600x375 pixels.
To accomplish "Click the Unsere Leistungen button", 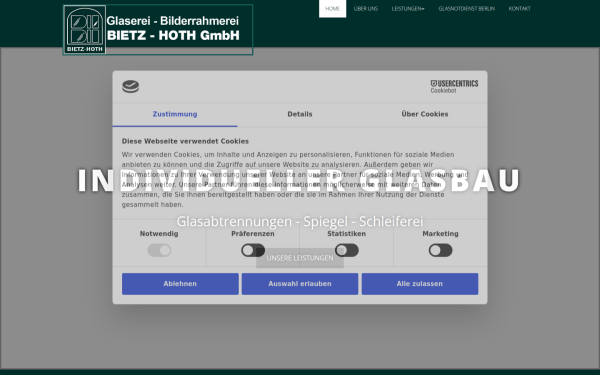I will coord(300,258).
